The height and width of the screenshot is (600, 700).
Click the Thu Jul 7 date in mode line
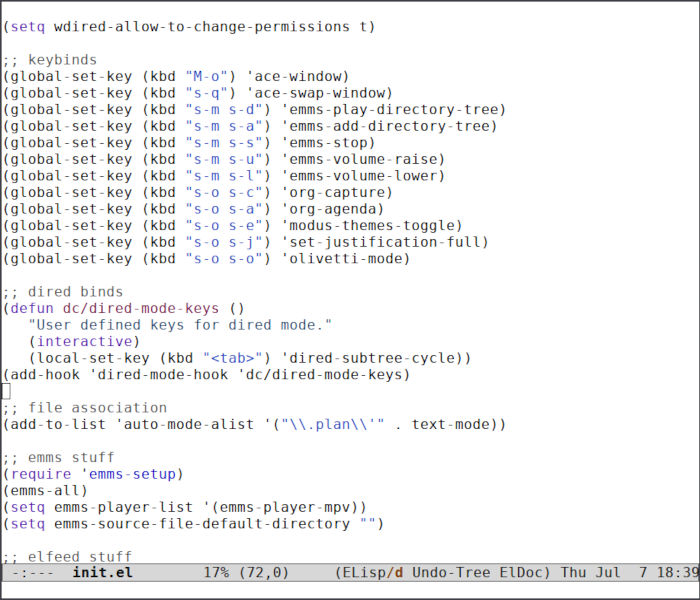(604, 572)
